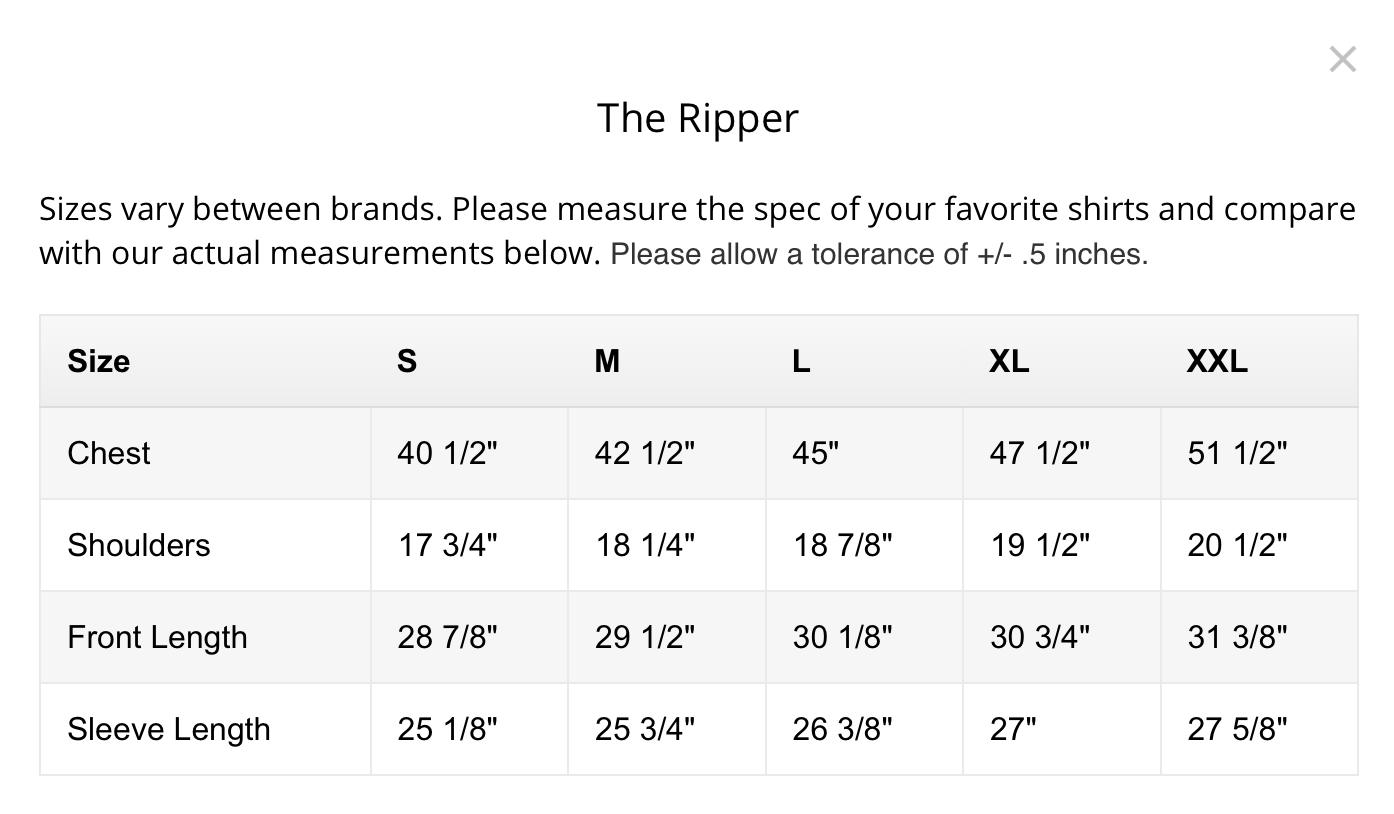Select the XXL size column header
This screenshot has height=814, width=1394.
1217,361
